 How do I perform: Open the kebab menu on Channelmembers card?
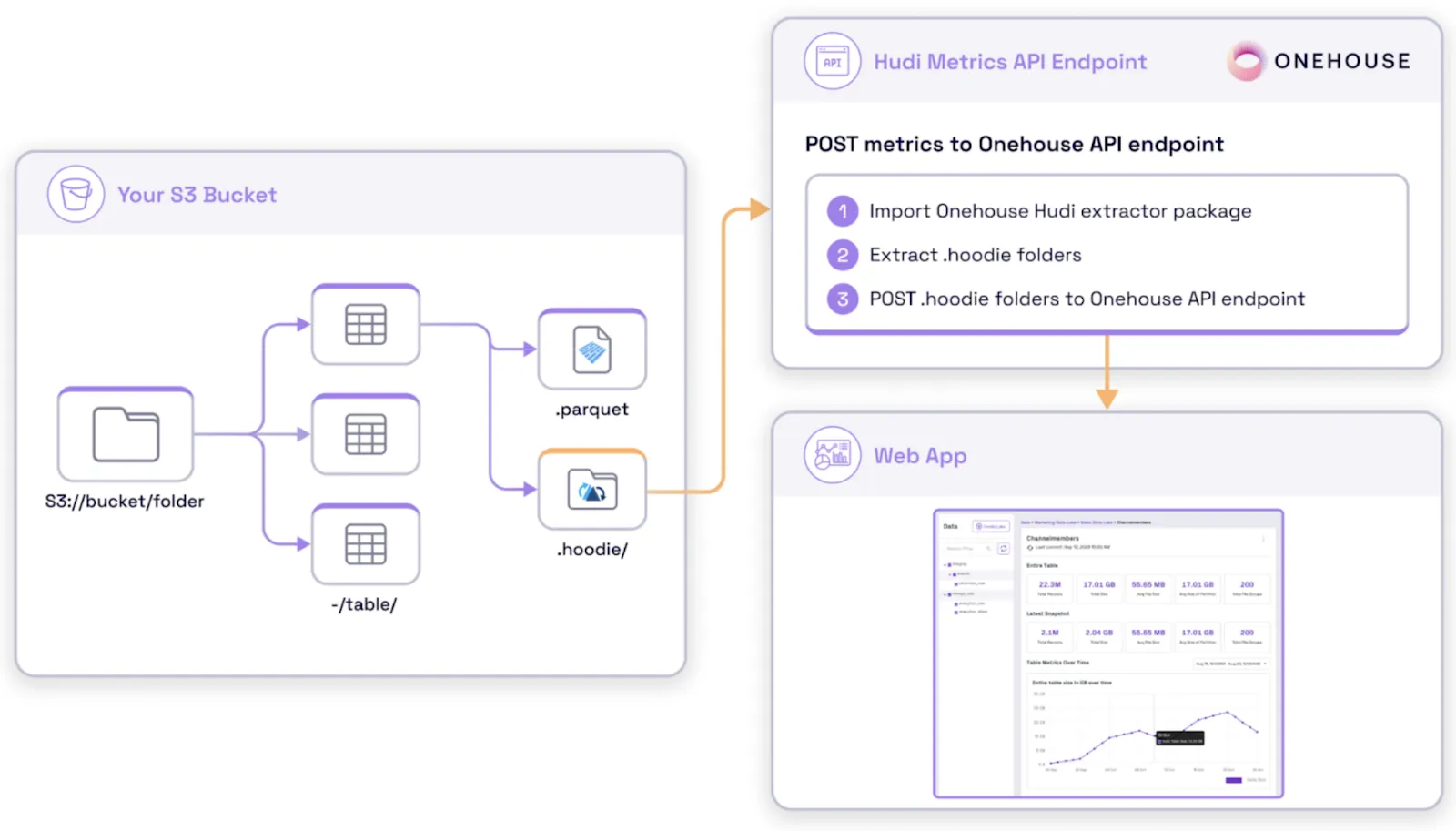[1263, 539]
